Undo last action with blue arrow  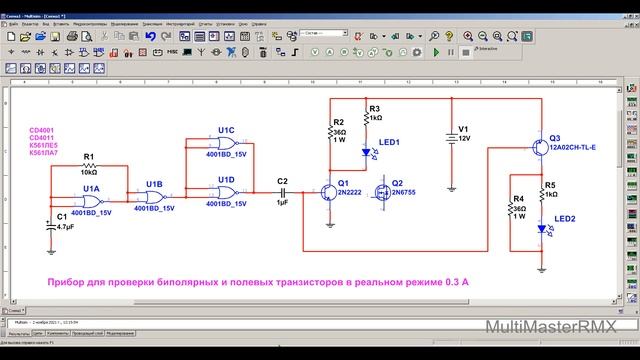click(150, 37)
